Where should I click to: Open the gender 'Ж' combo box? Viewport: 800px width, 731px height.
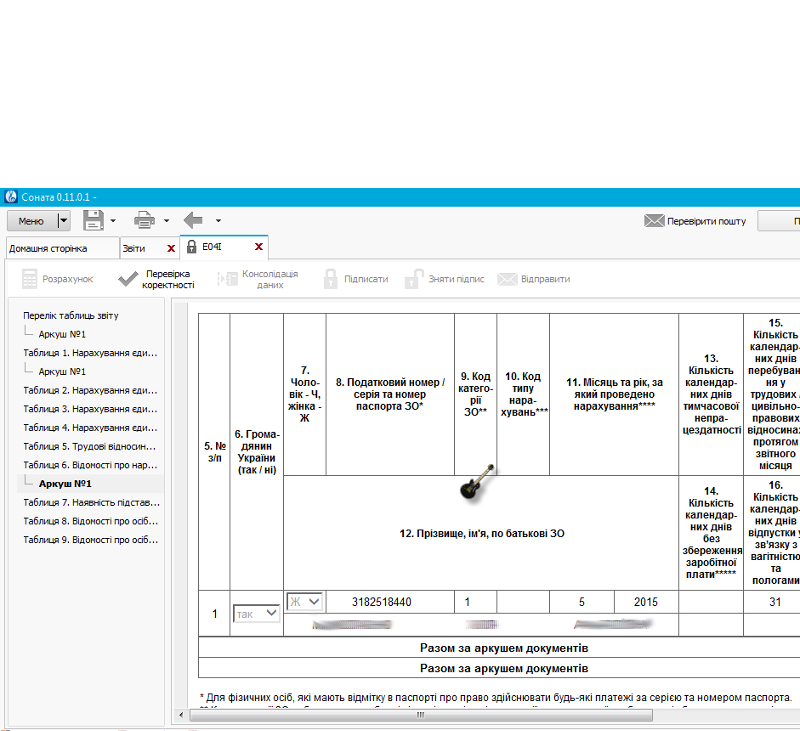305,601
